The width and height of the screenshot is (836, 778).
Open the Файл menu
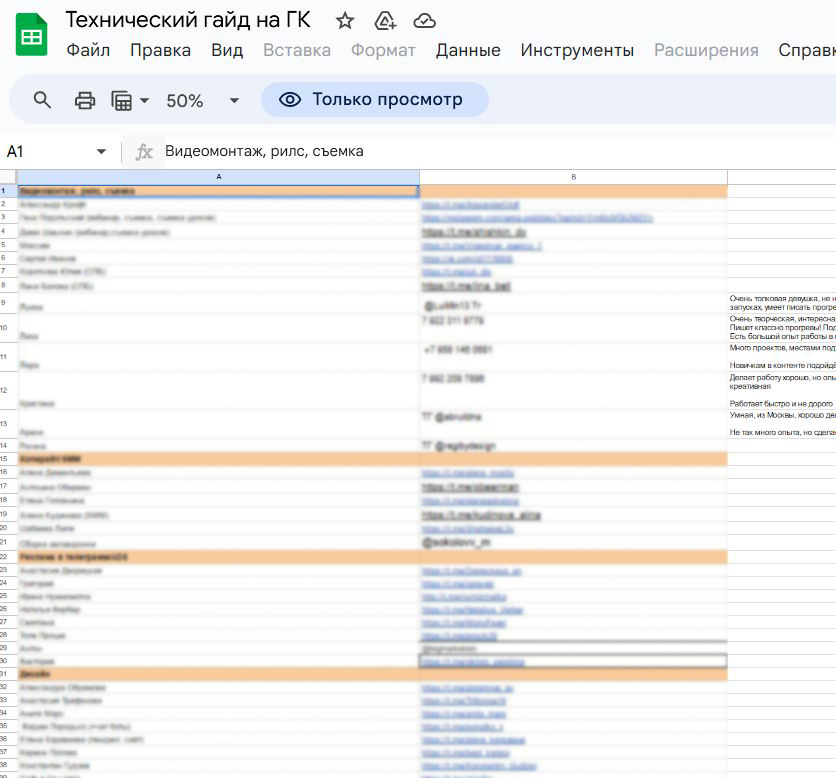tap(88, 50)
